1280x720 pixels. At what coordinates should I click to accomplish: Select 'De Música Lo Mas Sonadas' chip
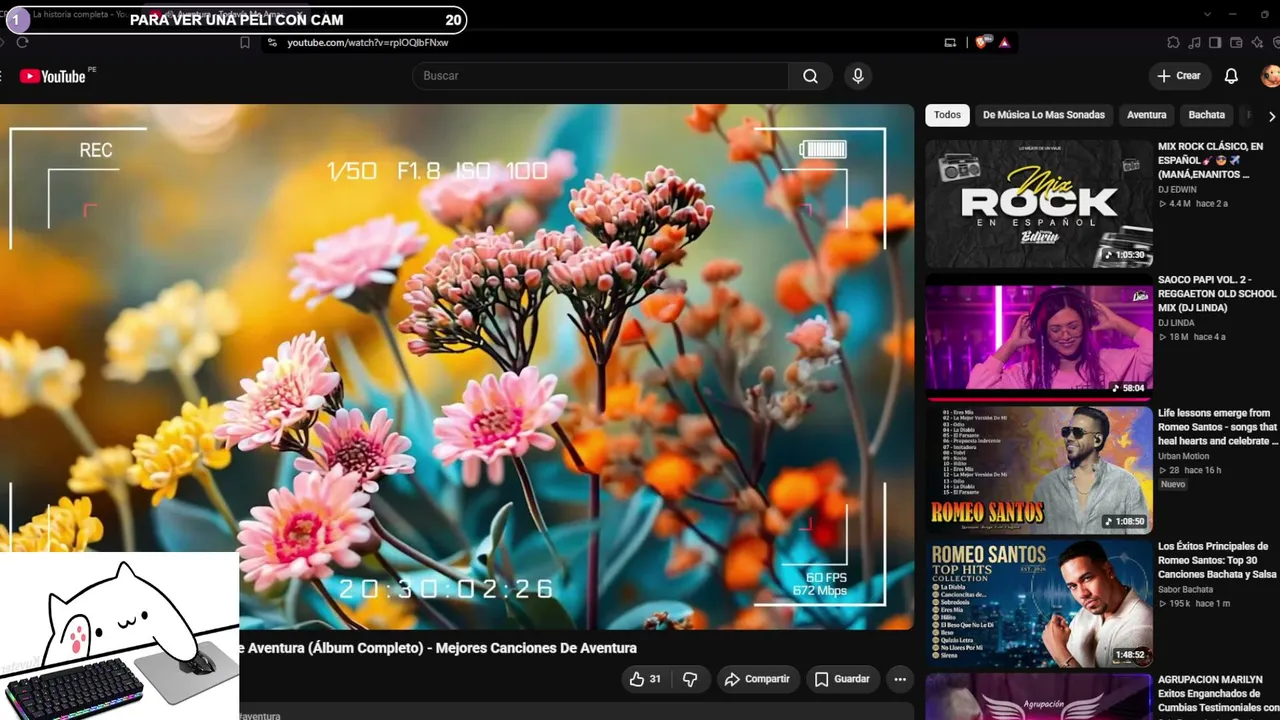click(x=1044, y=115)
